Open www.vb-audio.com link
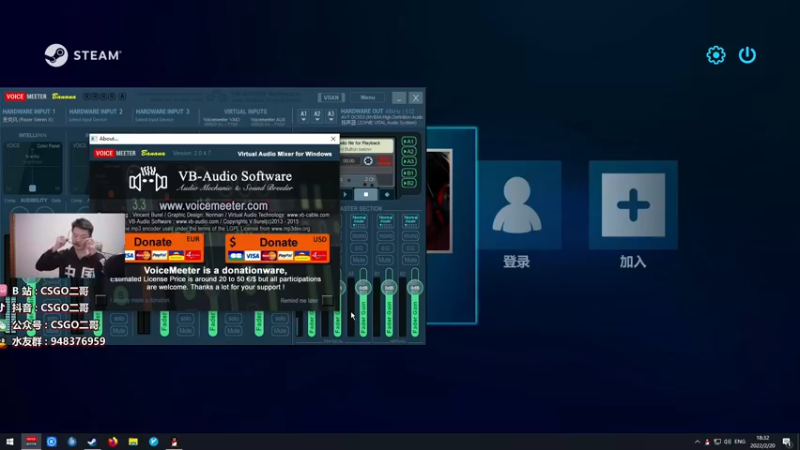The height and width of the screenshot is (450, 800). coord(197,221)
